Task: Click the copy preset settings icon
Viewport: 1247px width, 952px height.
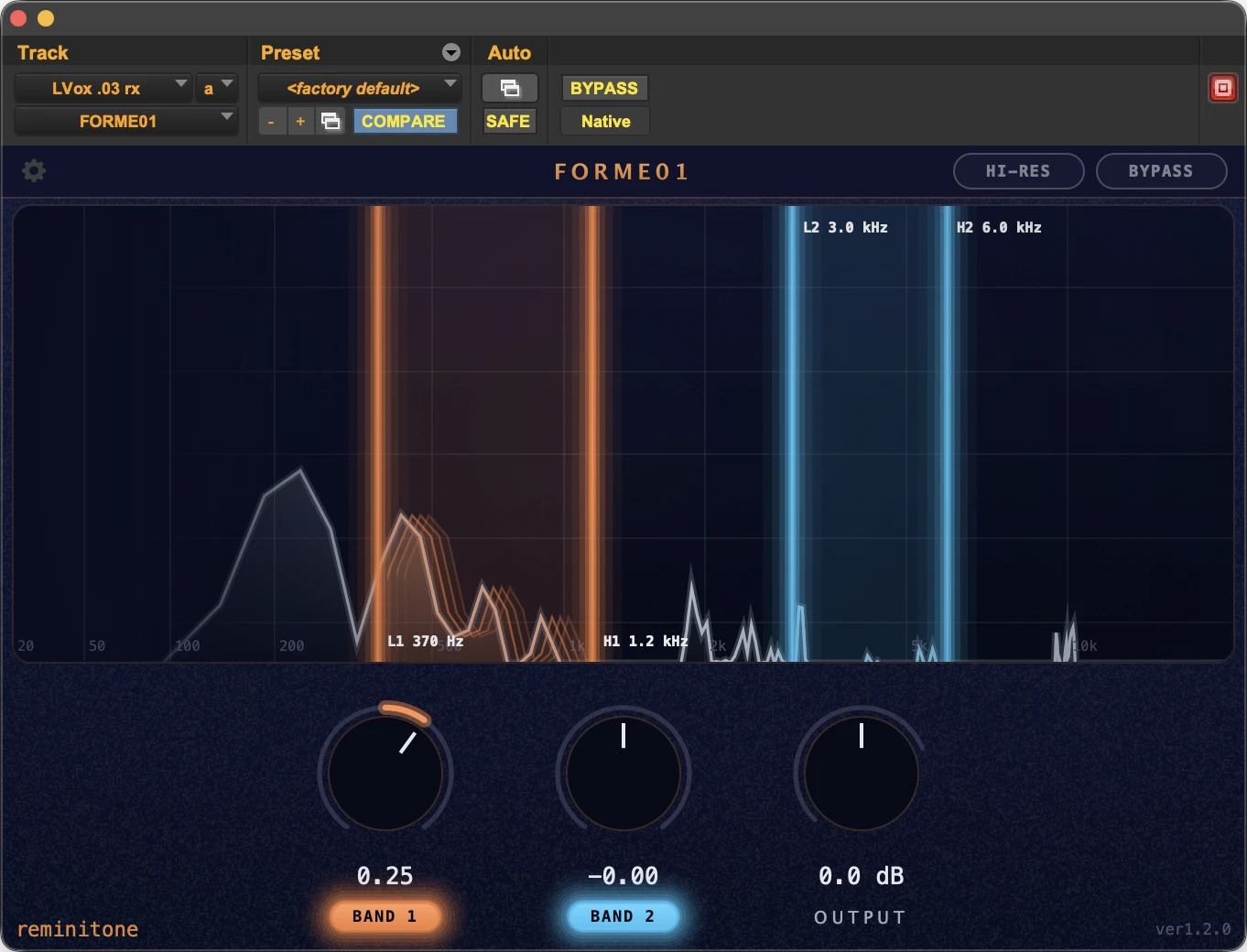Action: pos(331,121)
